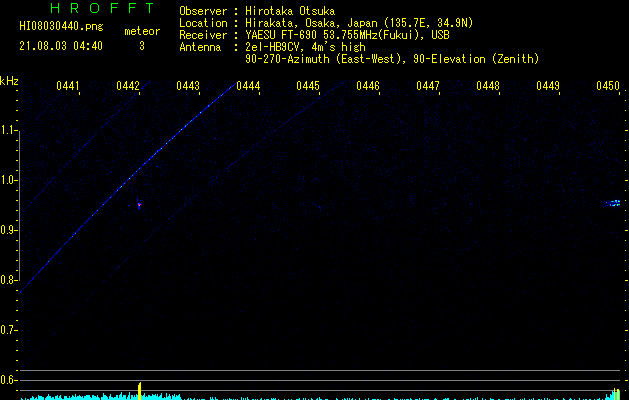Screen dimensions: 629x400
Task: Click the 0443 time marker
Action: (x=188, y=86)
